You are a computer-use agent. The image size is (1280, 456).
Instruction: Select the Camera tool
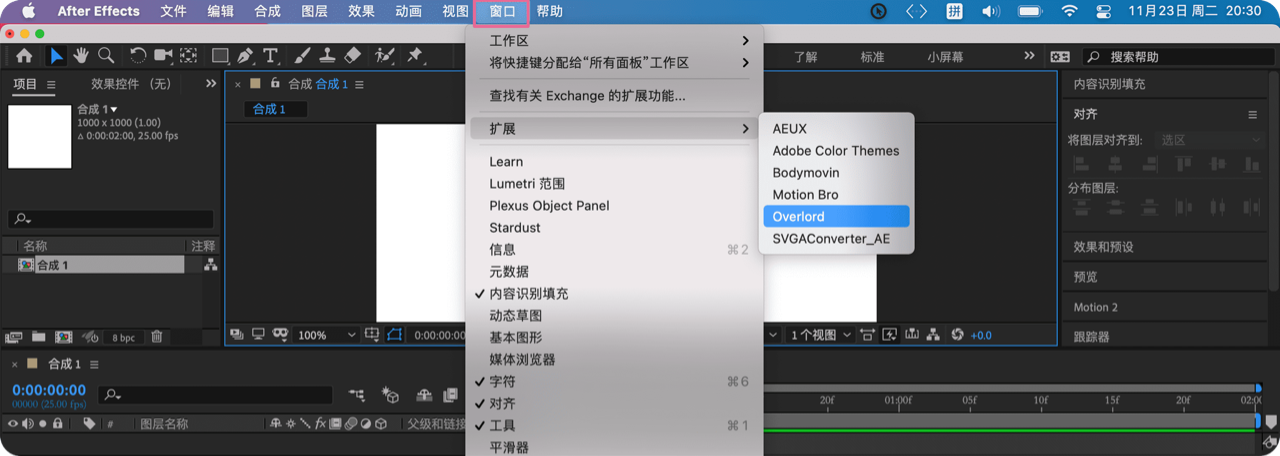point(163,56)
